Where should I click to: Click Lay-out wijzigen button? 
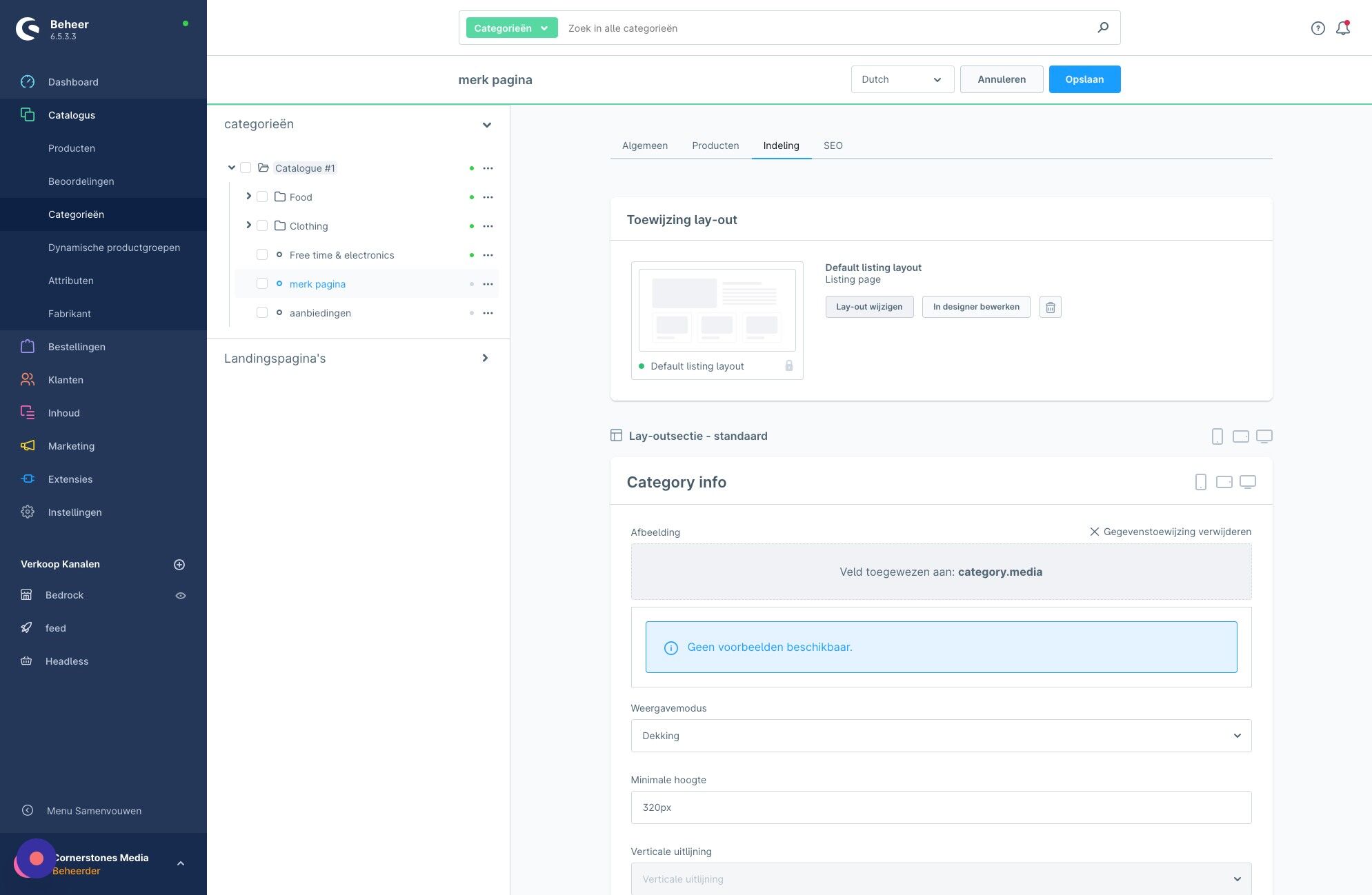[x=869, y=307]
